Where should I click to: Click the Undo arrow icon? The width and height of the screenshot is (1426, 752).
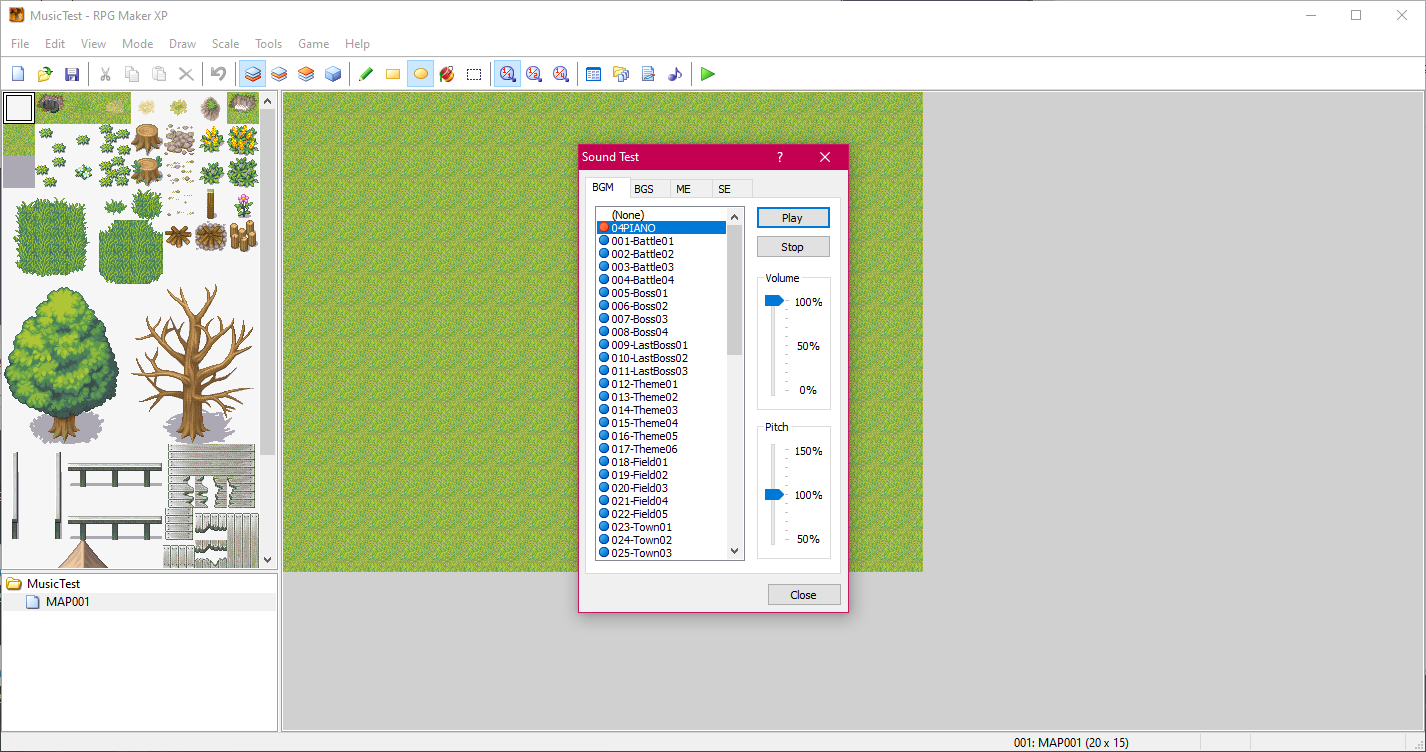click(218, 74)
